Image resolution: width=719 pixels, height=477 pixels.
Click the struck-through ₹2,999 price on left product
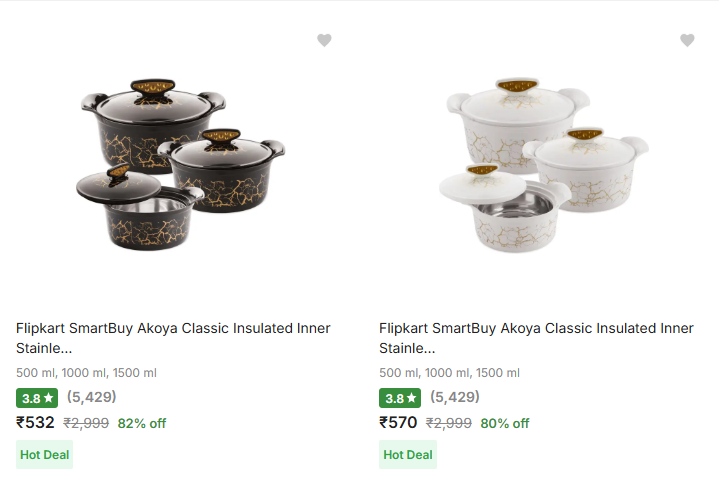(x=86, y=423)
